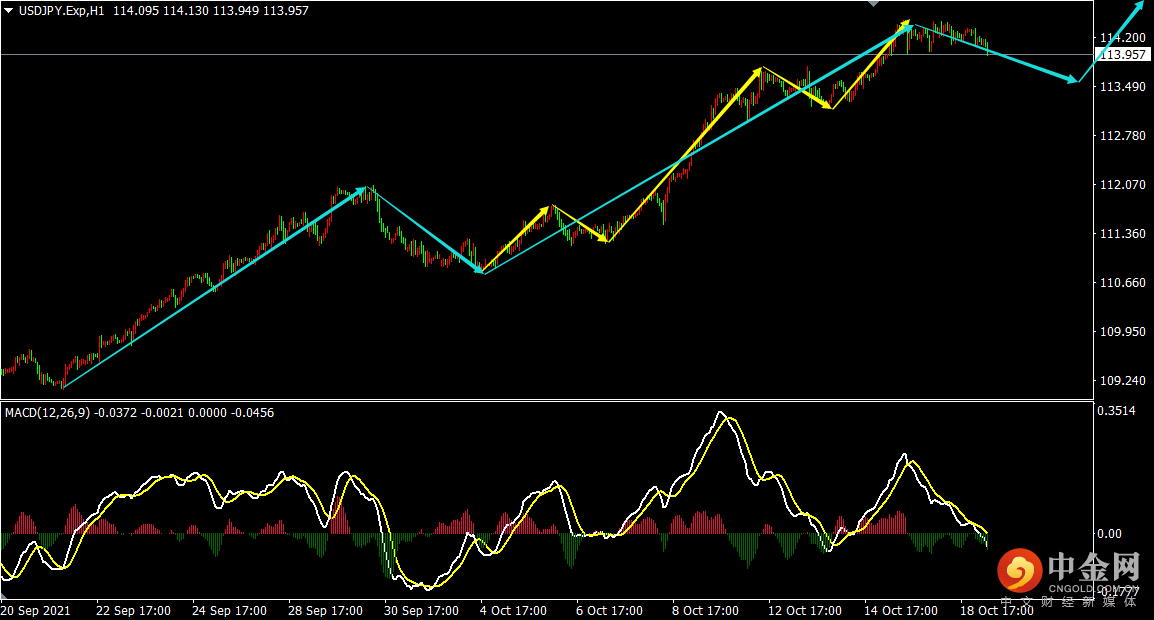Viewport: 1154px width, 620px height.
Task: Select the yellow arrowhead at 12 Oct peak
Action: (x=761, y=68)
